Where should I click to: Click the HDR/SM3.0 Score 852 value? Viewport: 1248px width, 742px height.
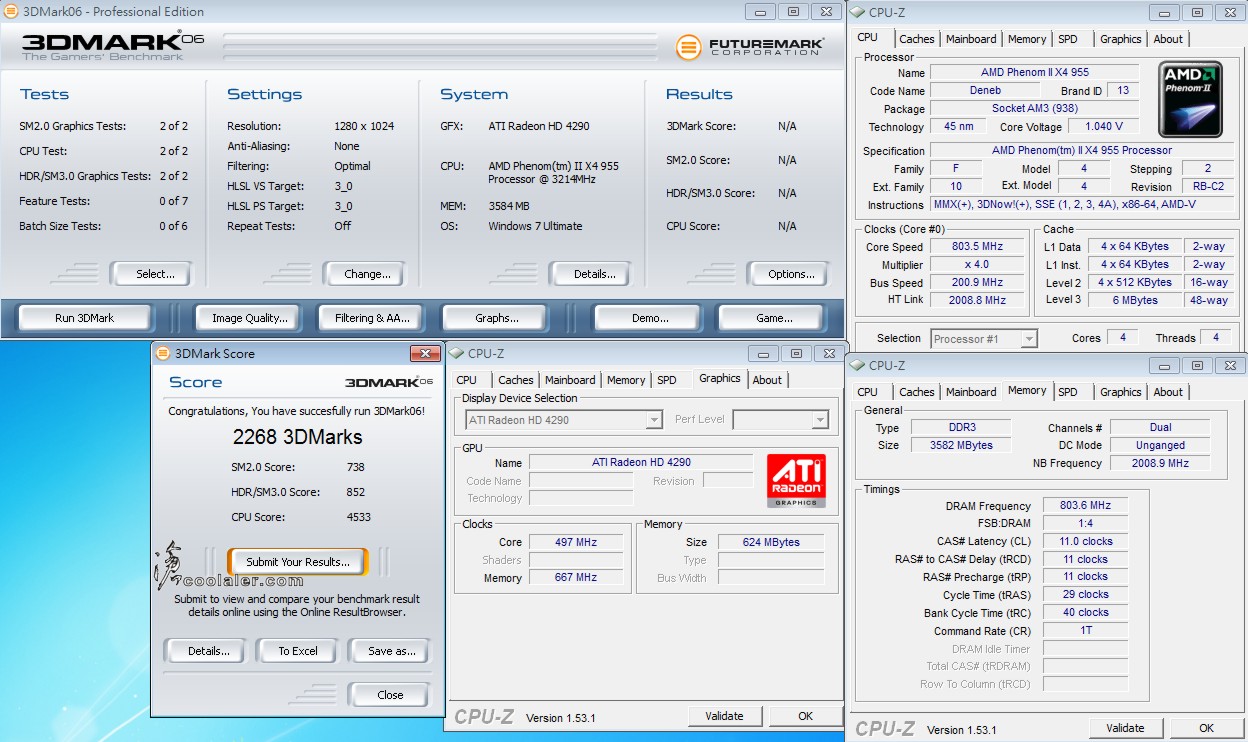tap(355, 492)
